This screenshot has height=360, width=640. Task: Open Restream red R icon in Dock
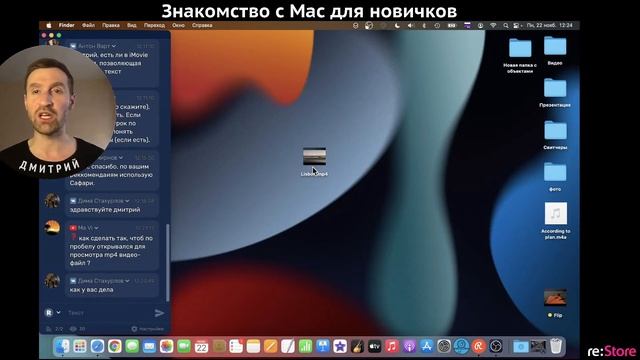(478, 347)
